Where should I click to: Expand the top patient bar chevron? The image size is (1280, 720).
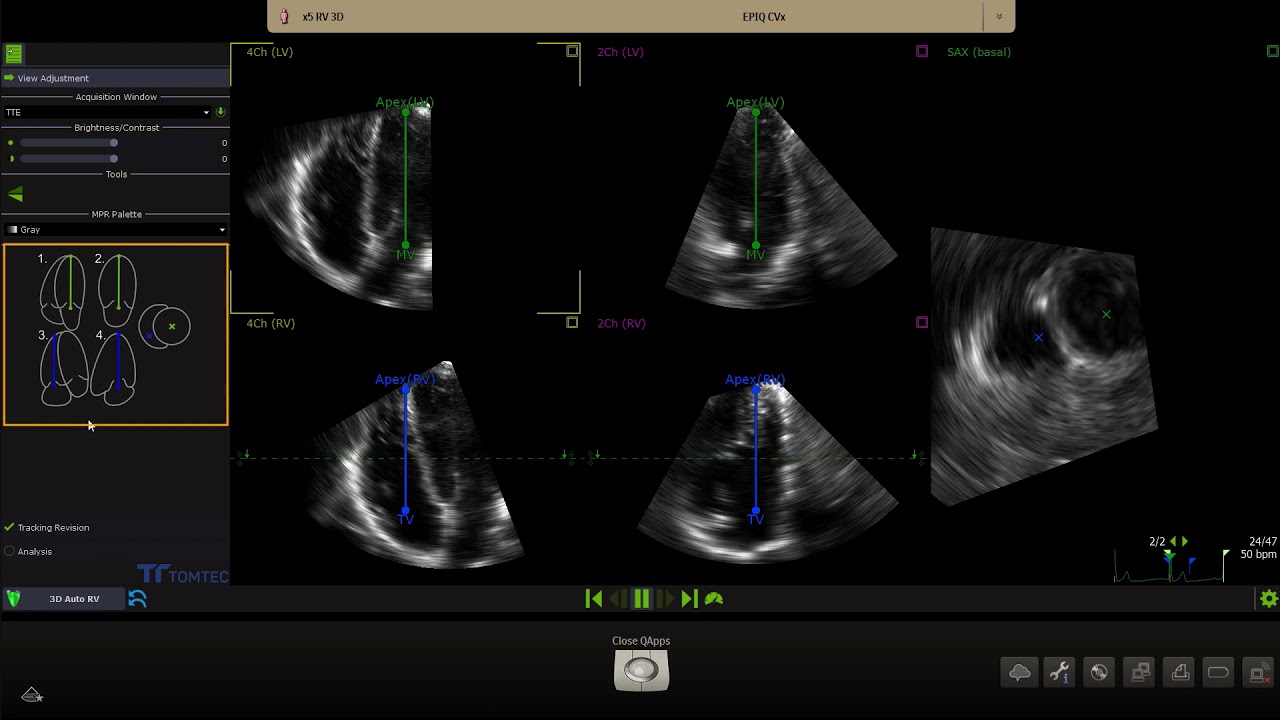click(x=998, y=17)
